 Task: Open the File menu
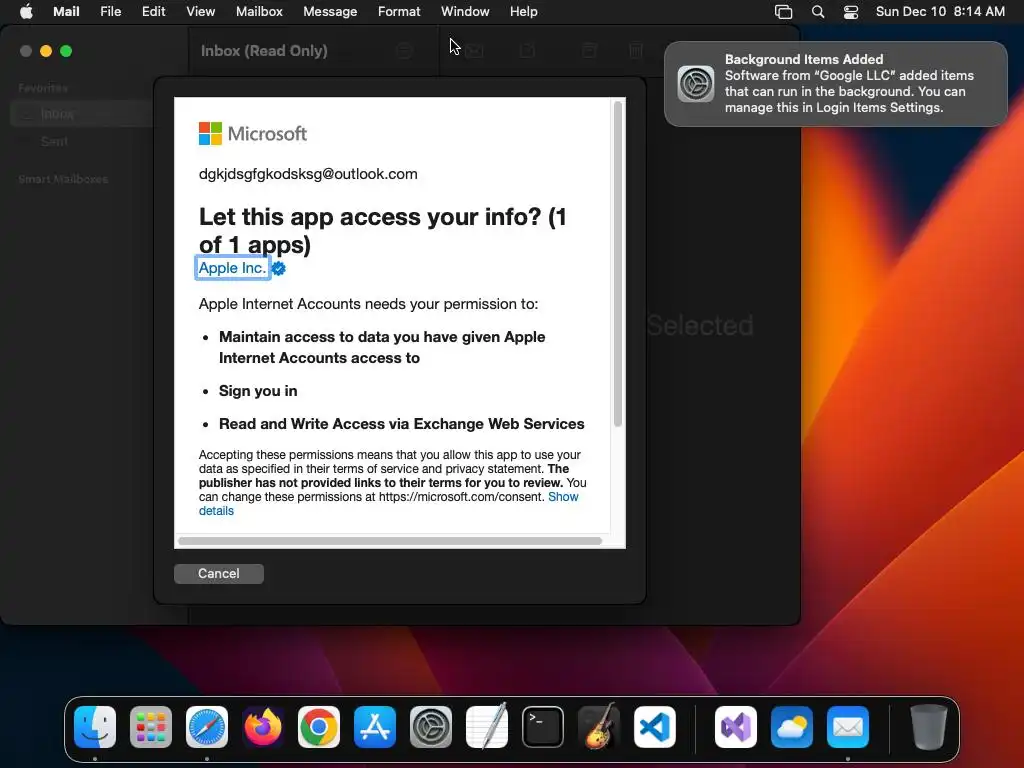point(110,12)
